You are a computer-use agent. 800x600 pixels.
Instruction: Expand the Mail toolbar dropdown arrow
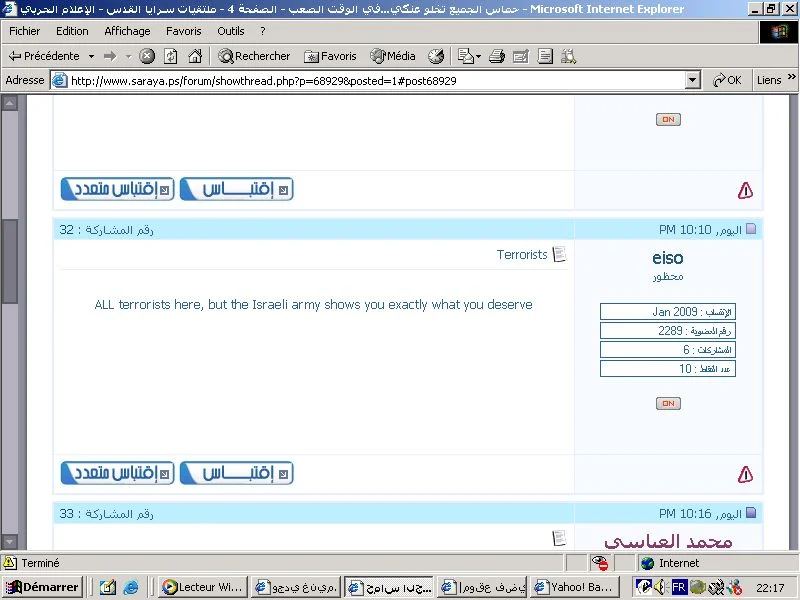point(481,56)
